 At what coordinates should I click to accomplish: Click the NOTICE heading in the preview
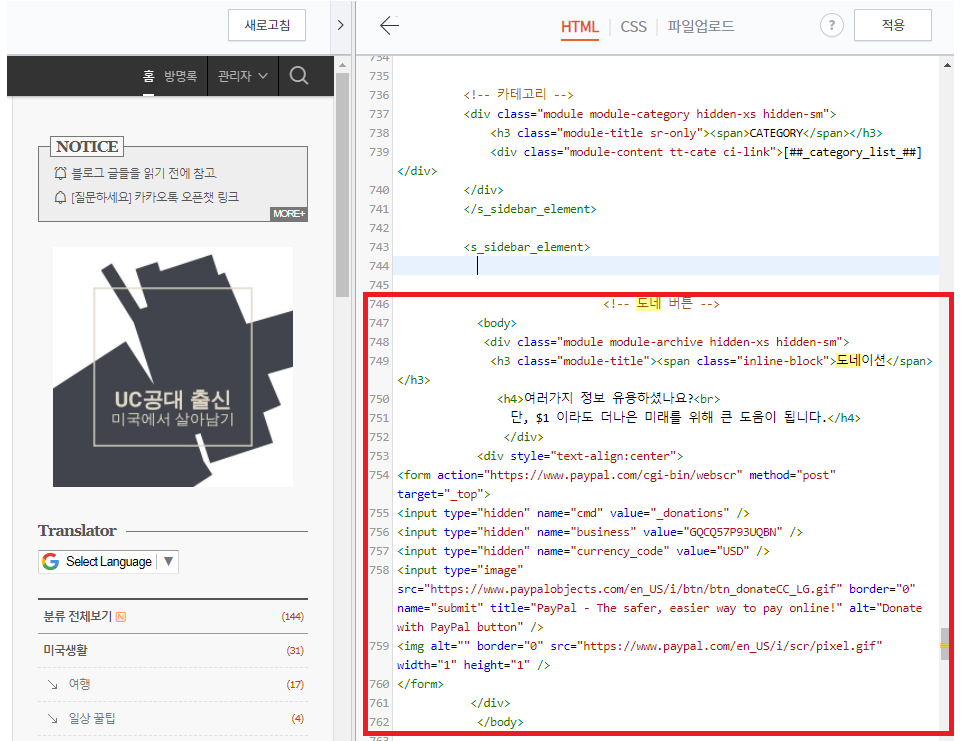tap(87, 147)
